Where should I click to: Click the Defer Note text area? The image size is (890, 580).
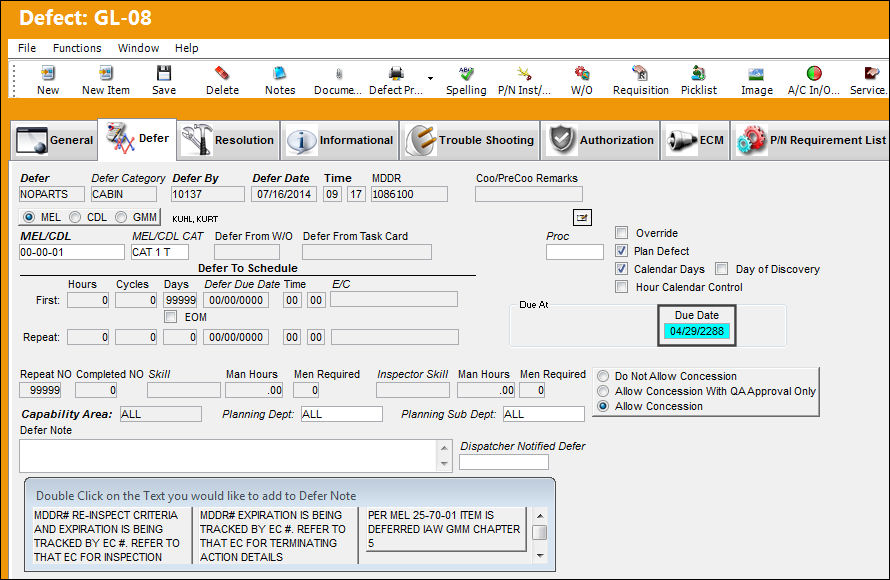(x=230, y=456)
